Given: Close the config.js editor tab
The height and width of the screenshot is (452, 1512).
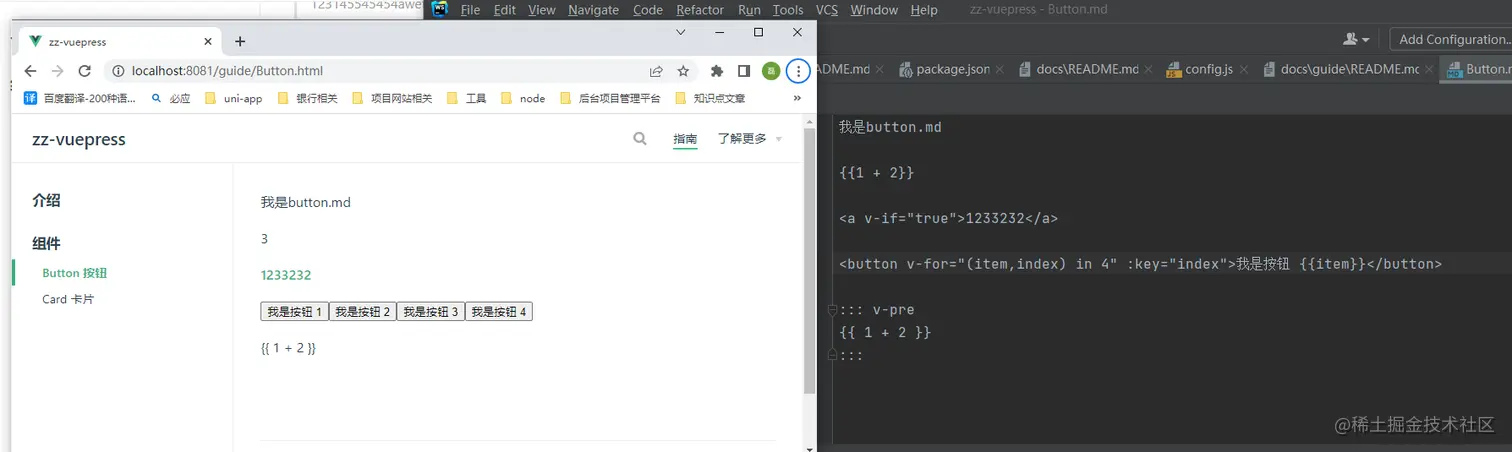Looking at the screenshot, I should click(x=1243, y=69).
